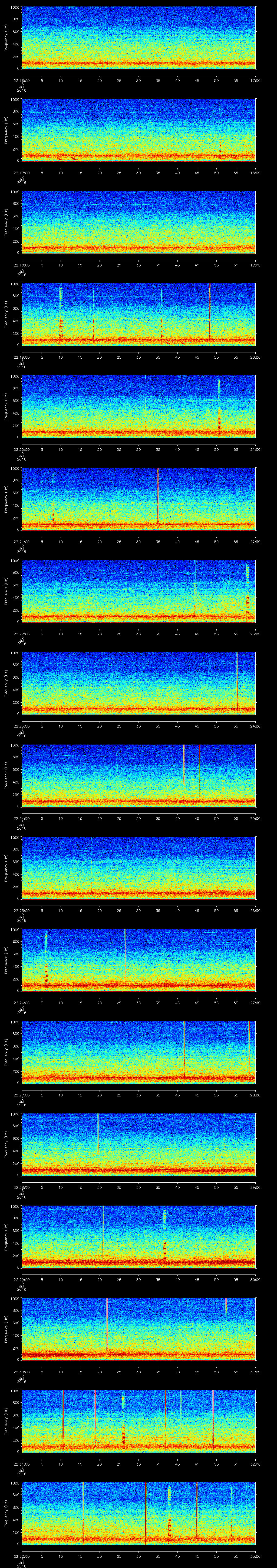The image size is (277, 1568).
Task: Select the spectrogram panel starting at 22:18:00
Action: point(138,222)
